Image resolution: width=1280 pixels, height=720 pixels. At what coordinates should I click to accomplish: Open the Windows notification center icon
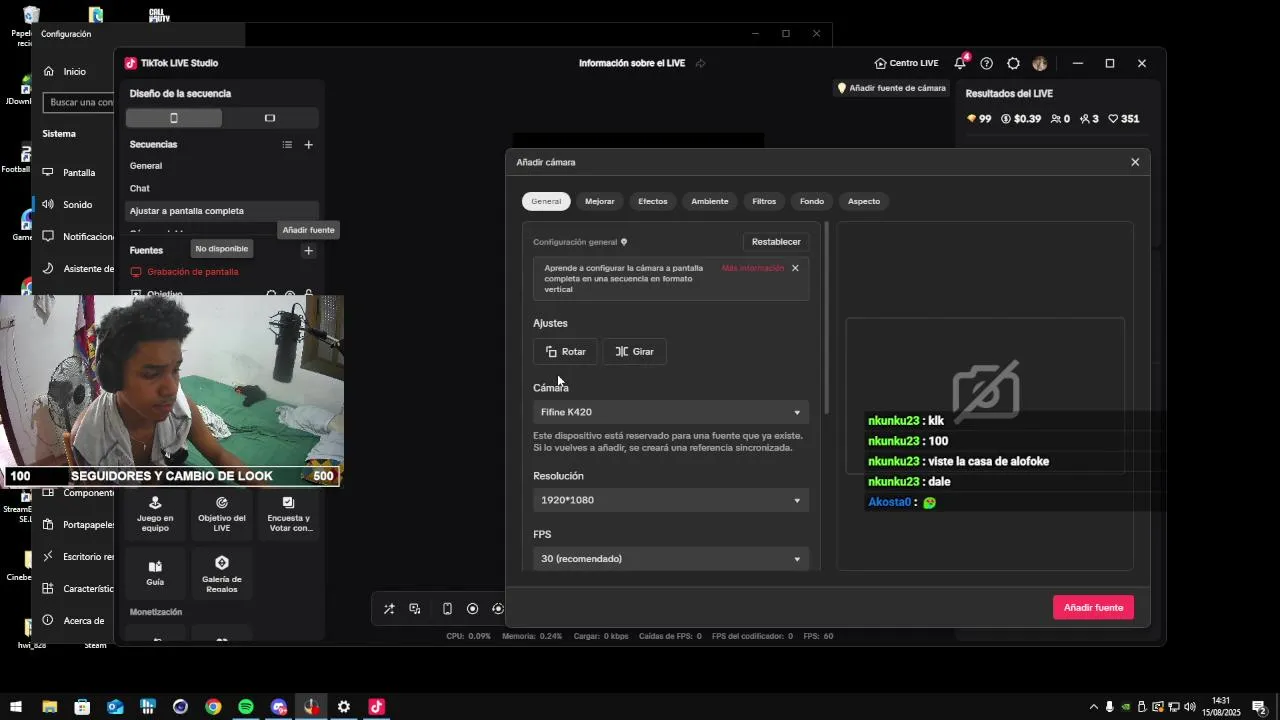pos(1260,707)
